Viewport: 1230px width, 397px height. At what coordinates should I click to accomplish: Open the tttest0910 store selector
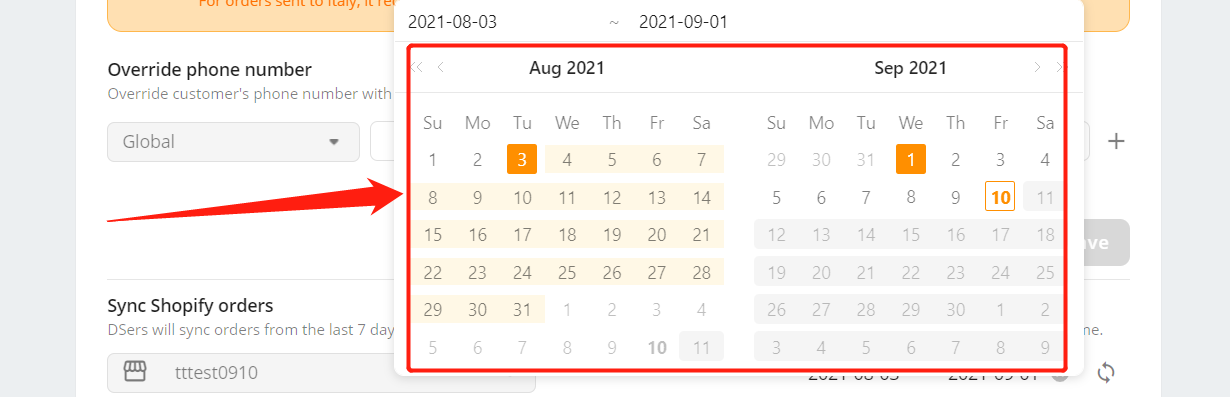pos(321,373)
